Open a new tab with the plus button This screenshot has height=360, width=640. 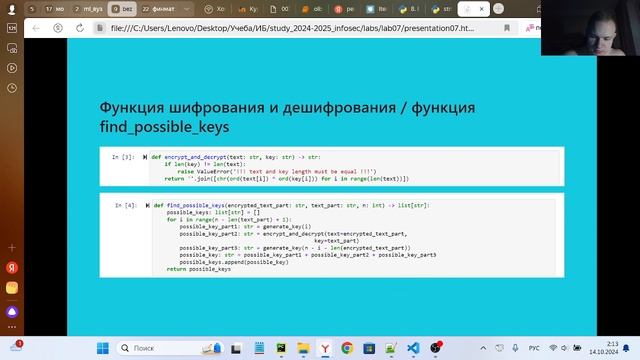tap(498, 9)
